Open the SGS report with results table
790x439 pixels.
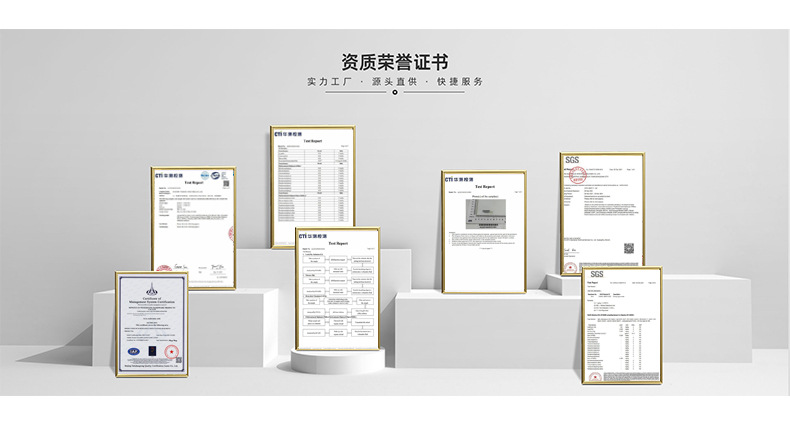pos(622,326)
